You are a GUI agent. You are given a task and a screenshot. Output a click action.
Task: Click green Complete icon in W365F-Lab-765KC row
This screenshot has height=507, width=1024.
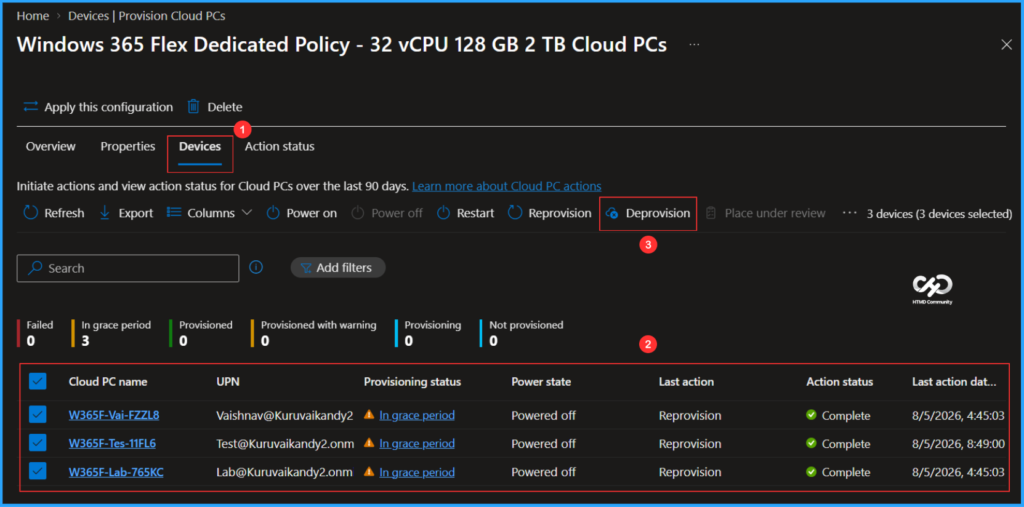[x=811, y=471]
